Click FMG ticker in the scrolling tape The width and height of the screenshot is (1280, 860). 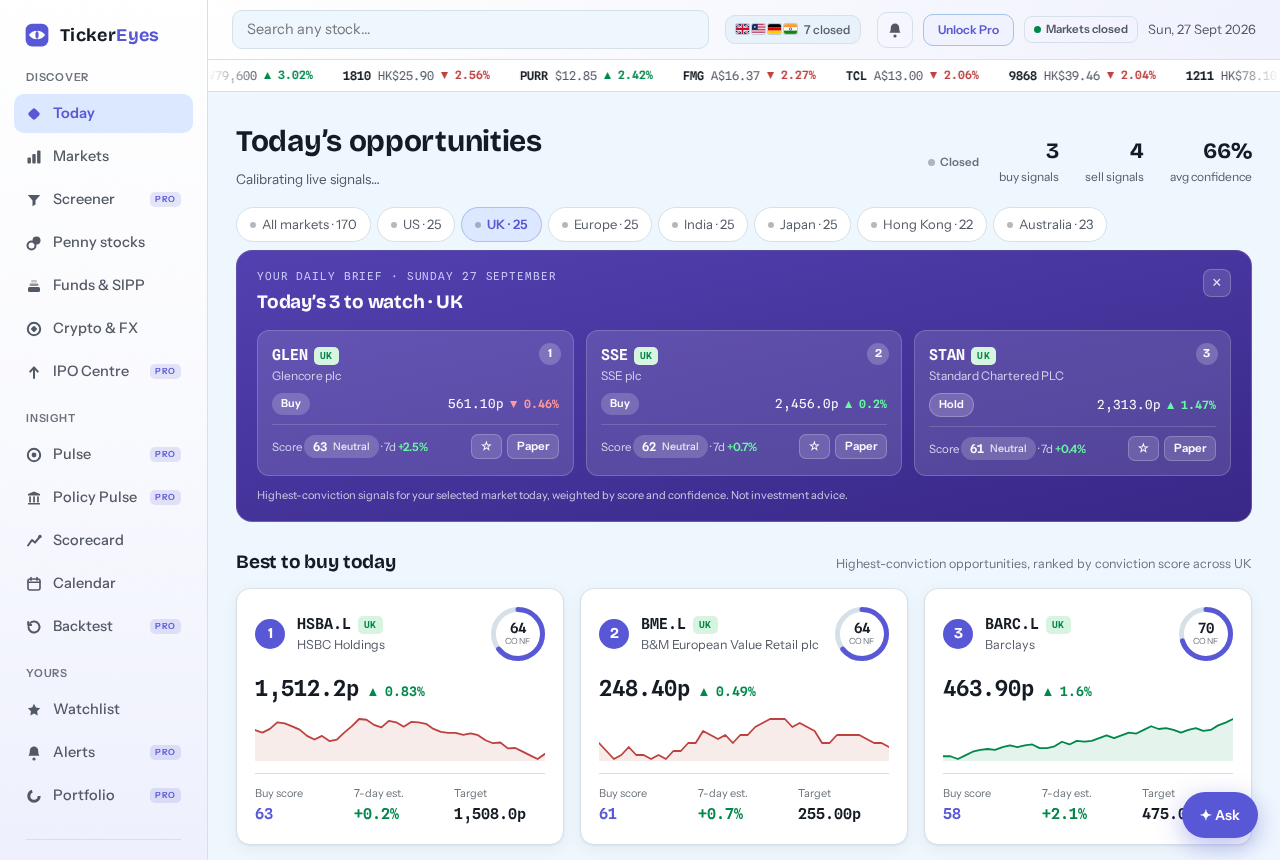(749, 76)
